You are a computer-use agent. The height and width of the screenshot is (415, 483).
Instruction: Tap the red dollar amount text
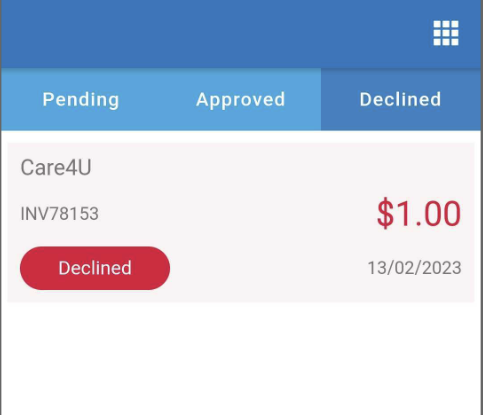[419, 213]
